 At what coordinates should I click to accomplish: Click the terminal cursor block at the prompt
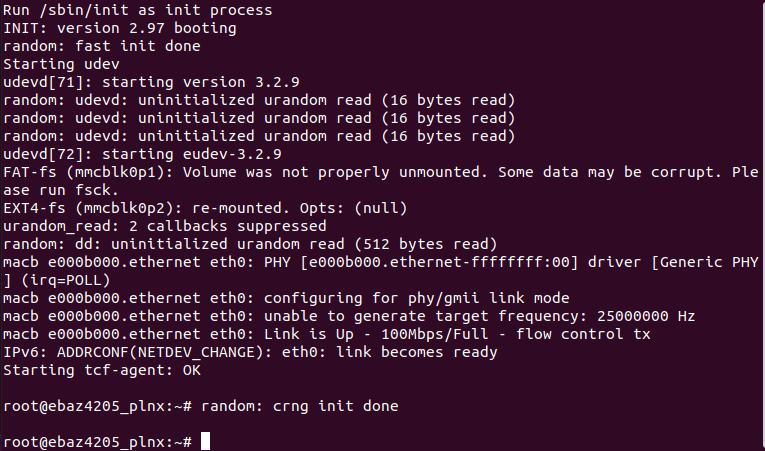pyautogui.click(x=205, y=441)
